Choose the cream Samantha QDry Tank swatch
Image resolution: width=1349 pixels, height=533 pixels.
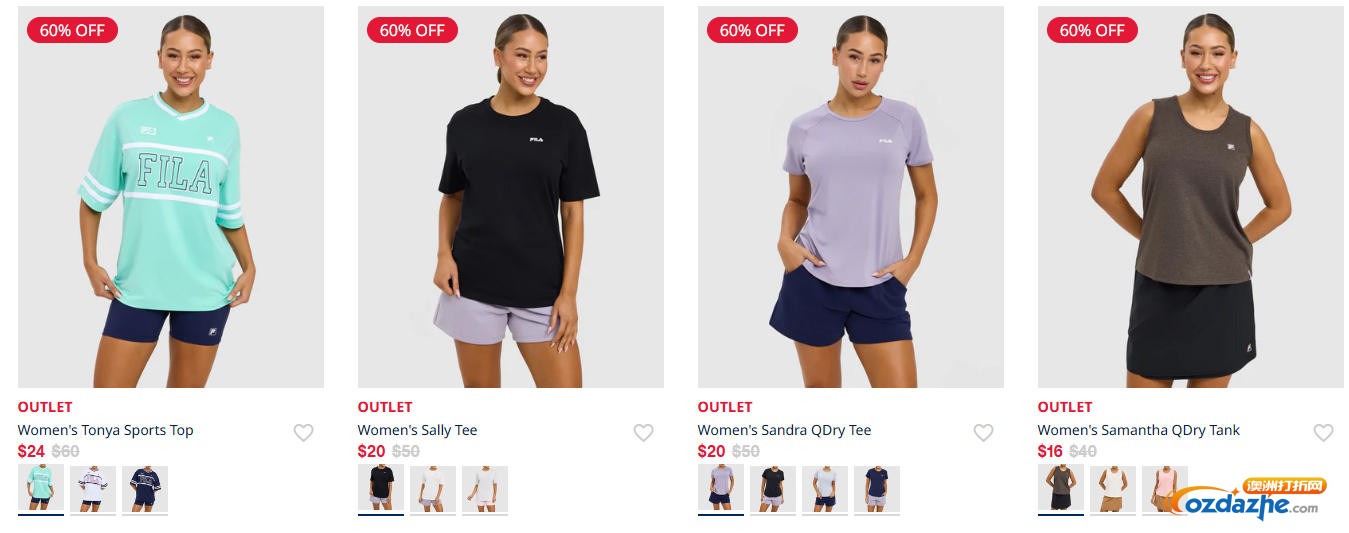[x=1113, y=488]
